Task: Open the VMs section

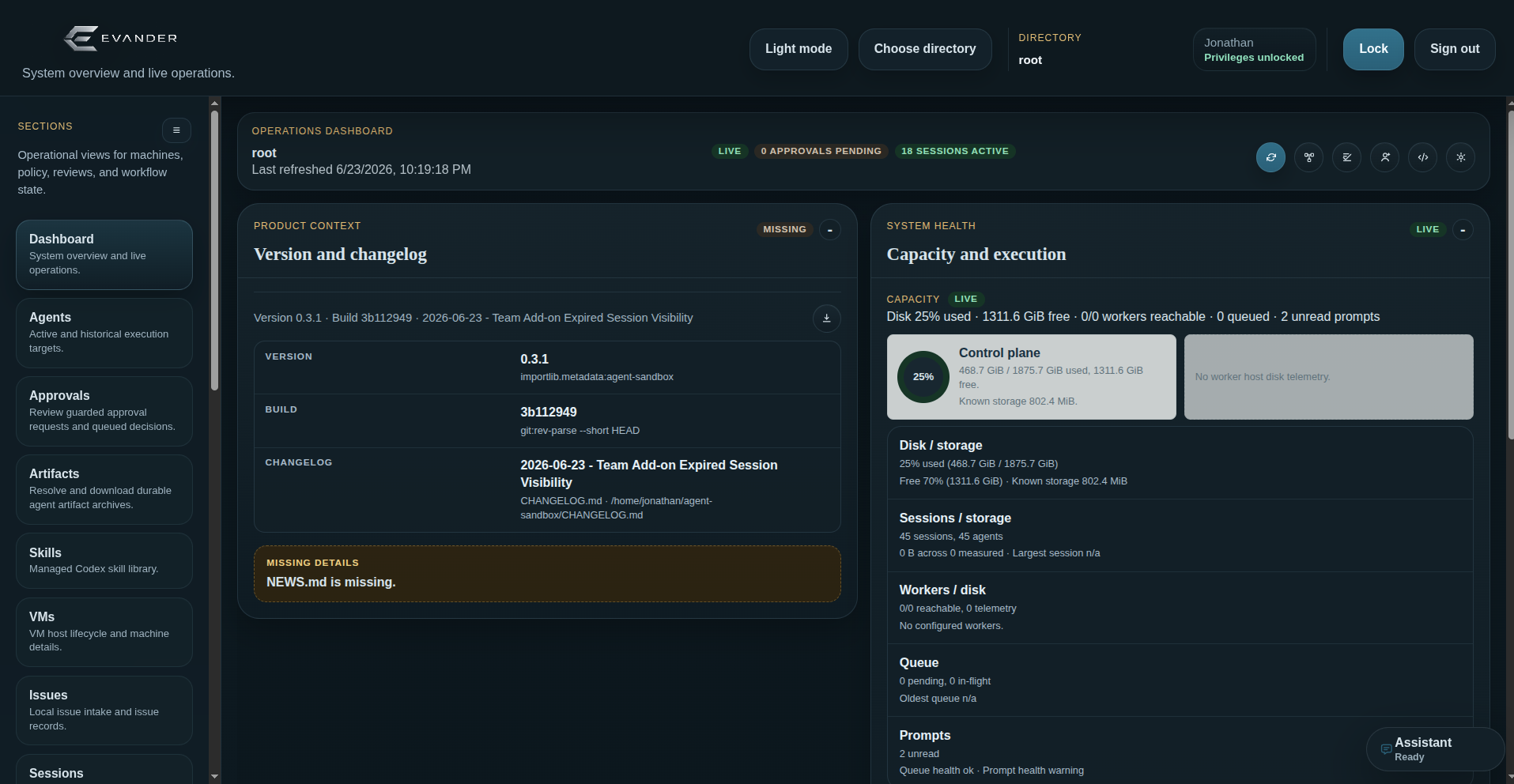Action: click(x=104, y=631)
